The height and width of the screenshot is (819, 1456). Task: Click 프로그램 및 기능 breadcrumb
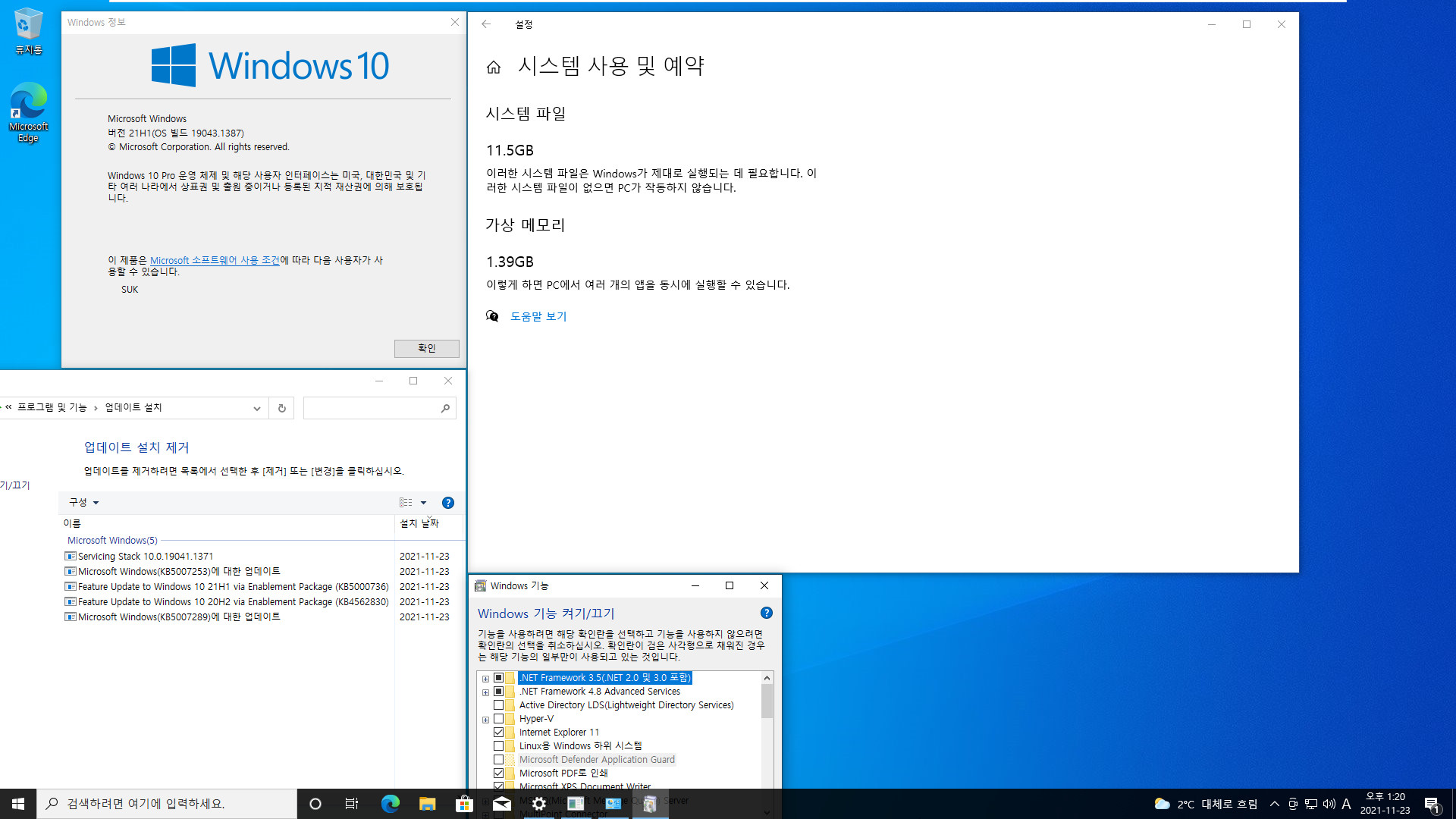click(x=52, y=408)
